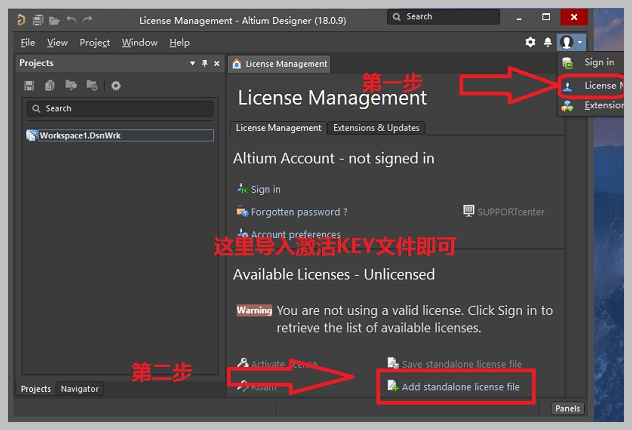
Task: Open the File menu
Action: (28, 42)
